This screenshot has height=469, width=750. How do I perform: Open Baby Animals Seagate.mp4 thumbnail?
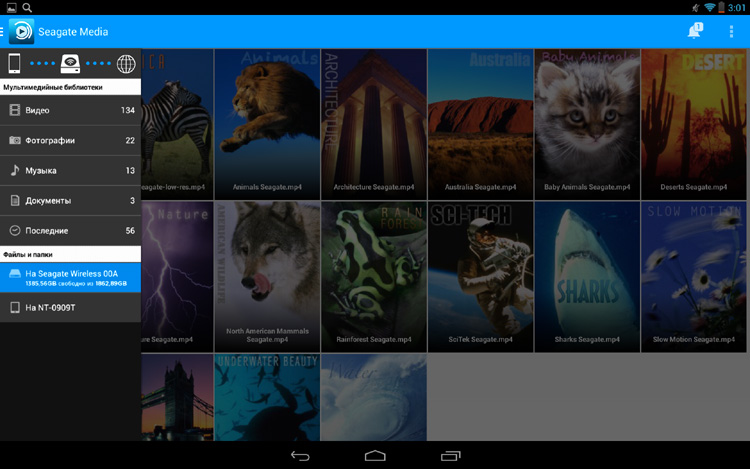(587, 120)
